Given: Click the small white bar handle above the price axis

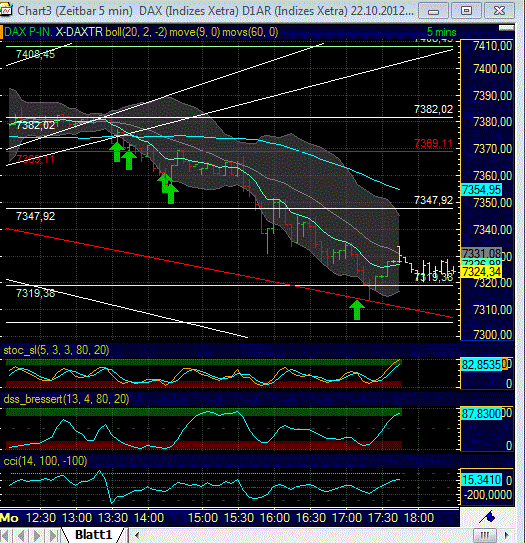Looking at the screenshot, I should pyautogui.click(x=506, y=28).
